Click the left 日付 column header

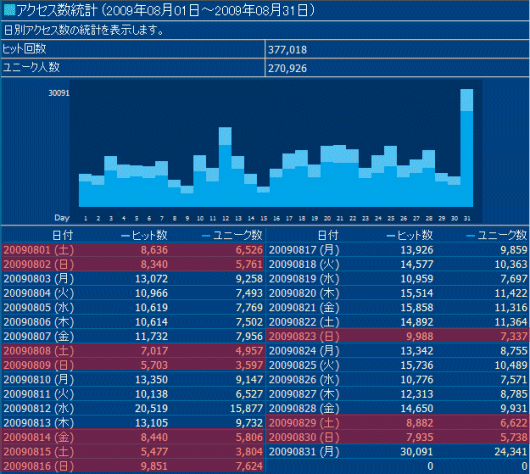pyautogui.click(x=63, y=235)
